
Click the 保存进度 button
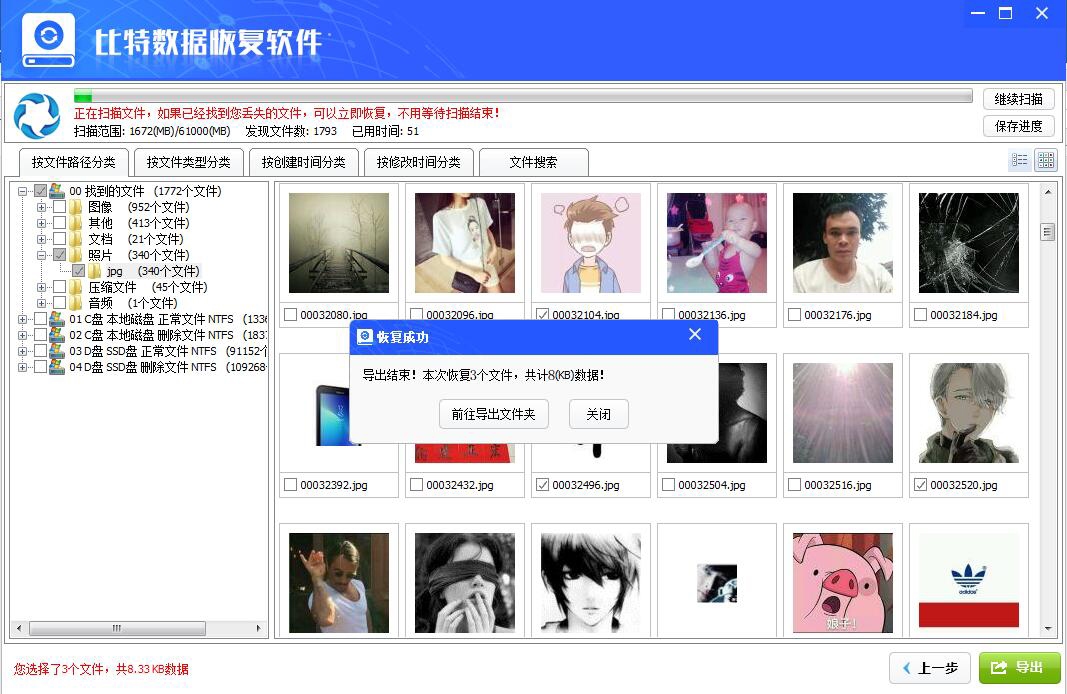(1019, 126)
